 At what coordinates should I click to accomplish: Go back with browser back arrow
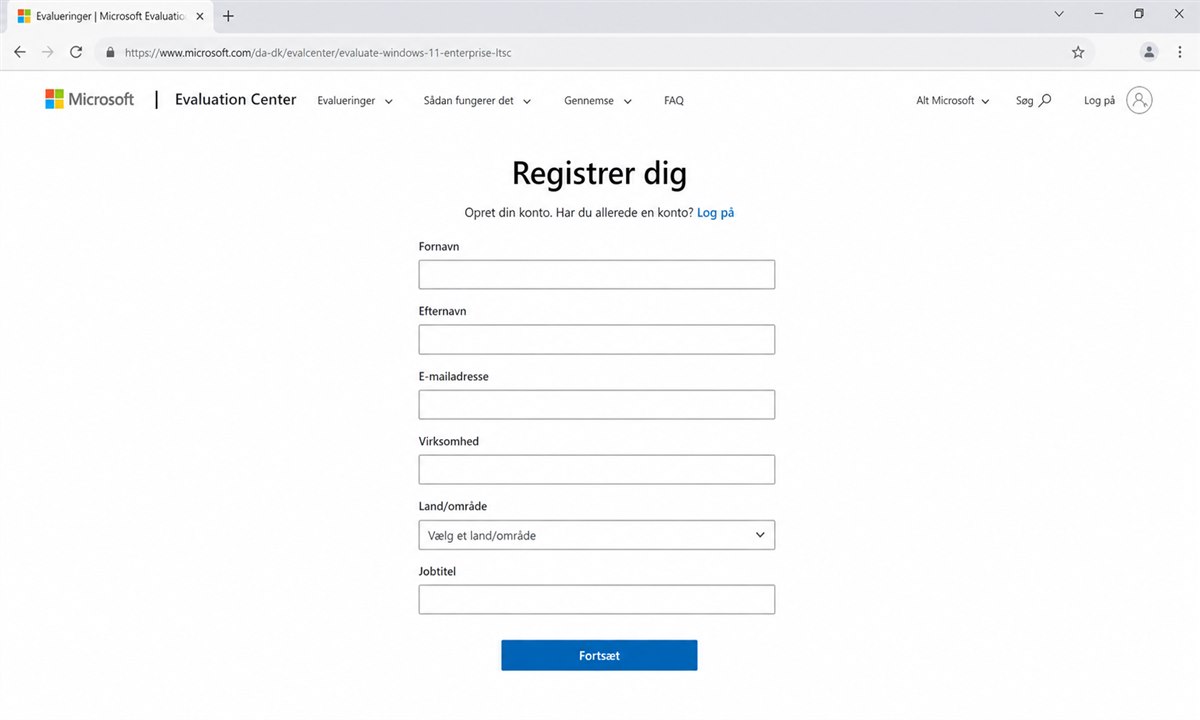click(x=19, y=52)
